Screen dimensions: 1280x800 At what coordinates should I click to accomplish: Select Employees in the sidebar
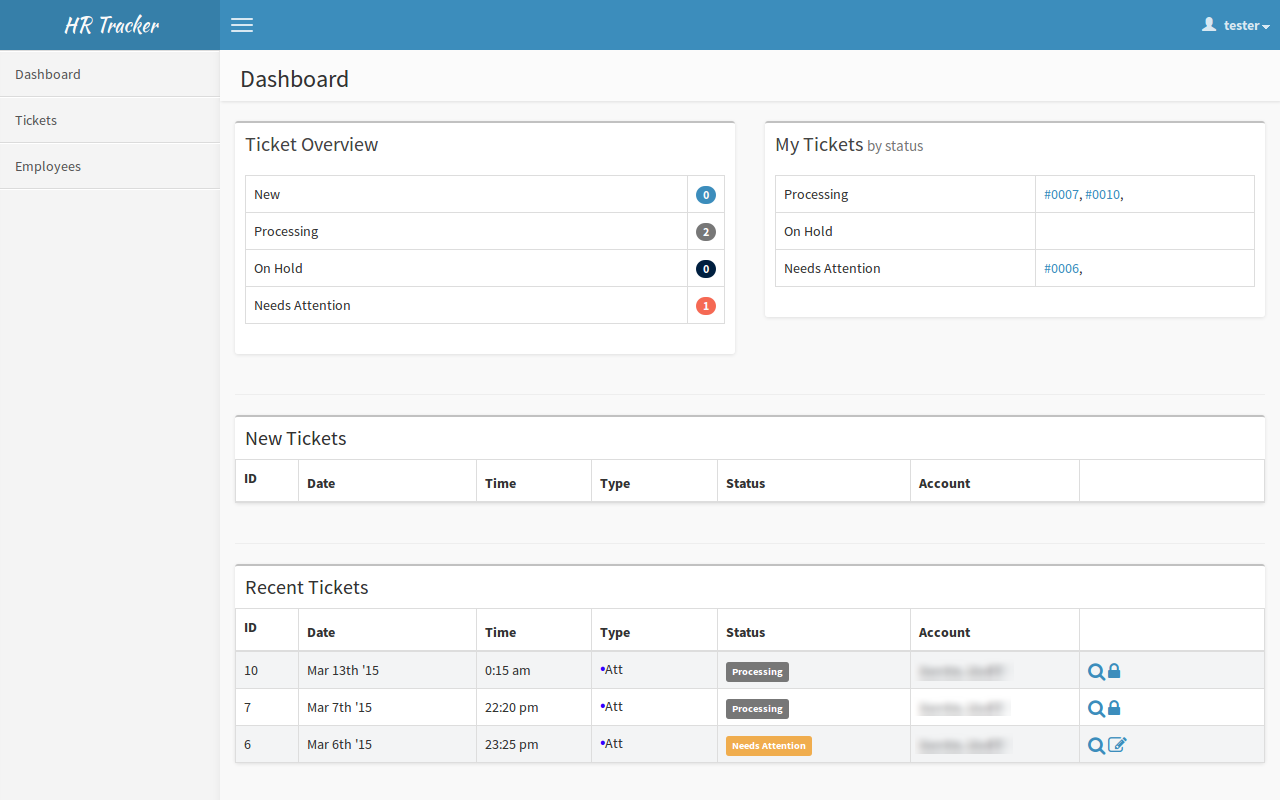48,166
